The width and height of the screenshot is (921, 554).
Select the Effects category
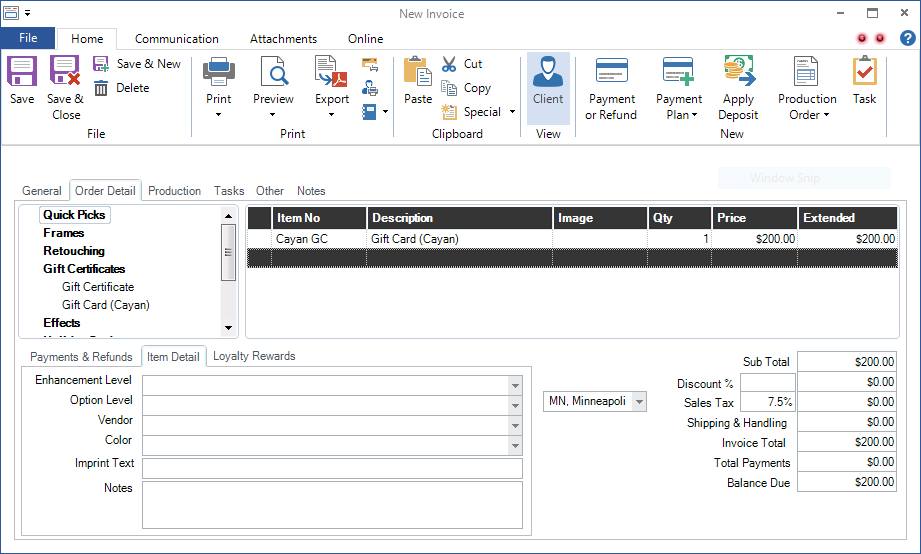pos(62,323)
